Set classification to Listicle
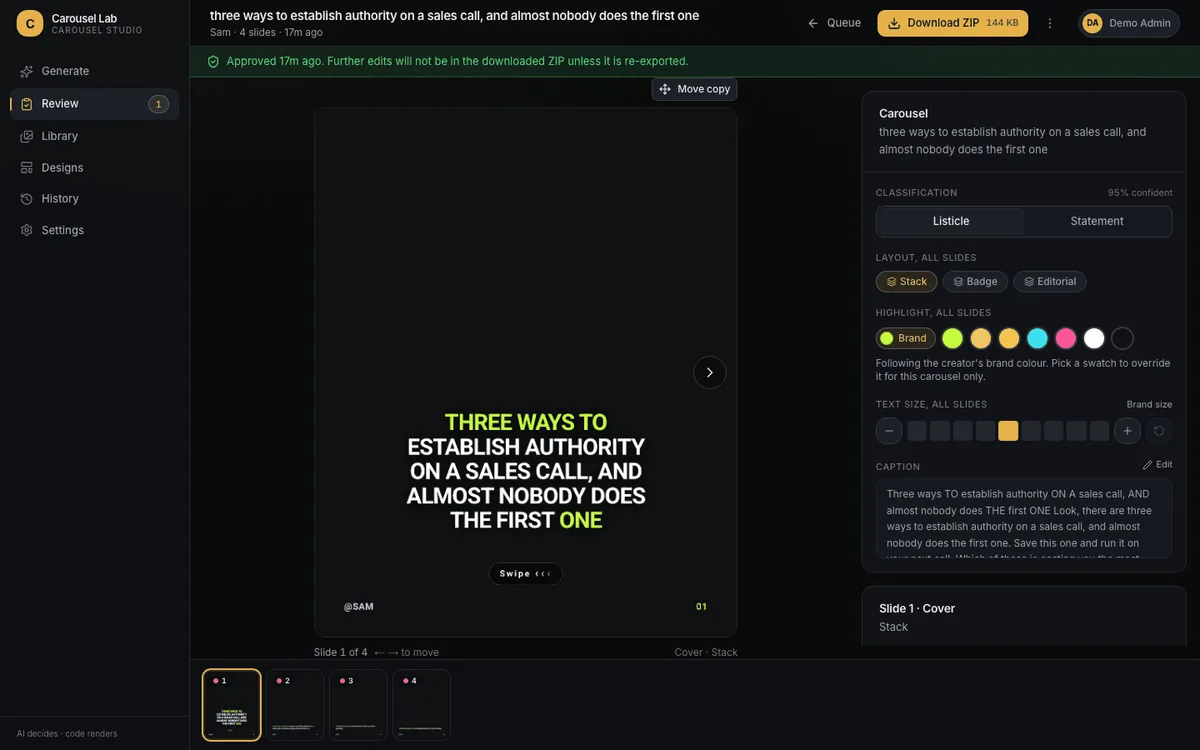Image resolution: width=1200 pixels, height=750 pixels. point(950,221)
